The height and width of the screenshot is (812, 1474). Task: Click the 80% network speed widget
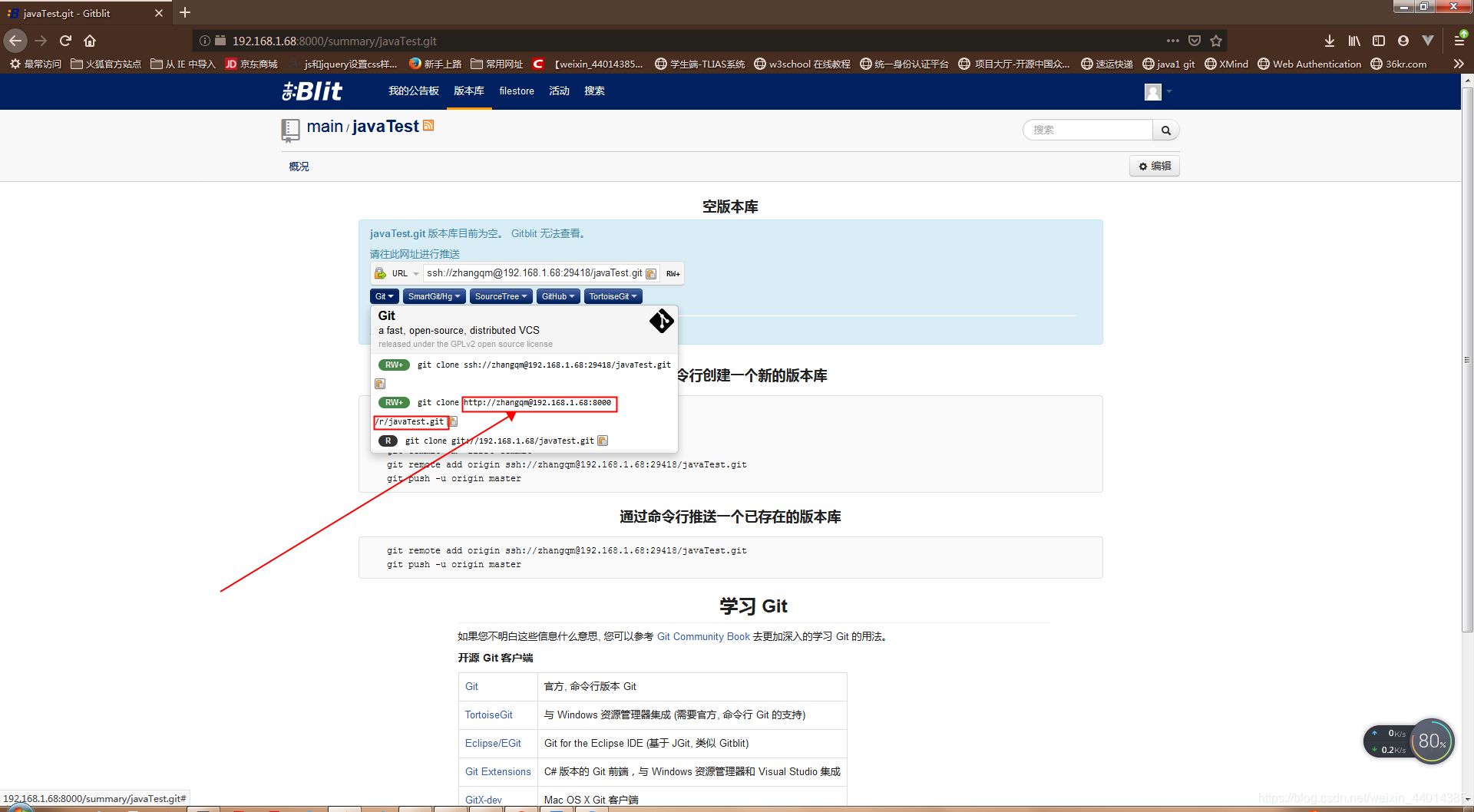coord(1433,741)
